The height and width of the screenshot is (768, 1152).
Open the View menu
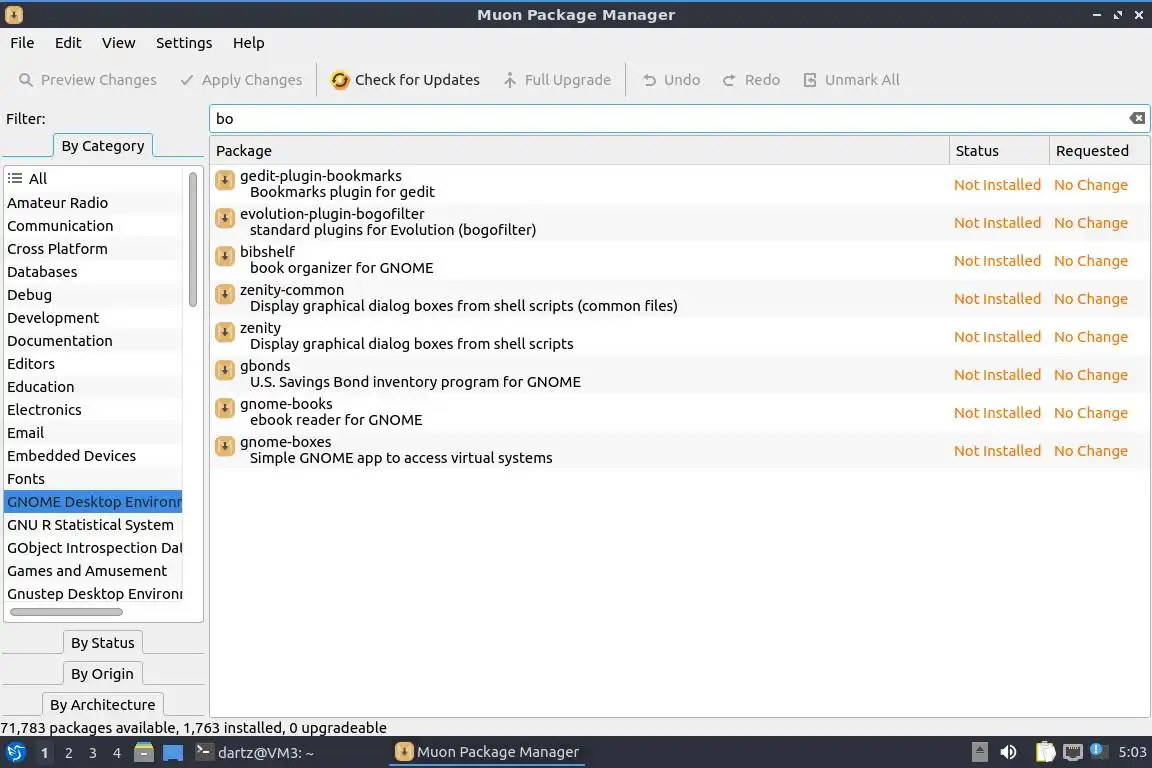[118, 43]
